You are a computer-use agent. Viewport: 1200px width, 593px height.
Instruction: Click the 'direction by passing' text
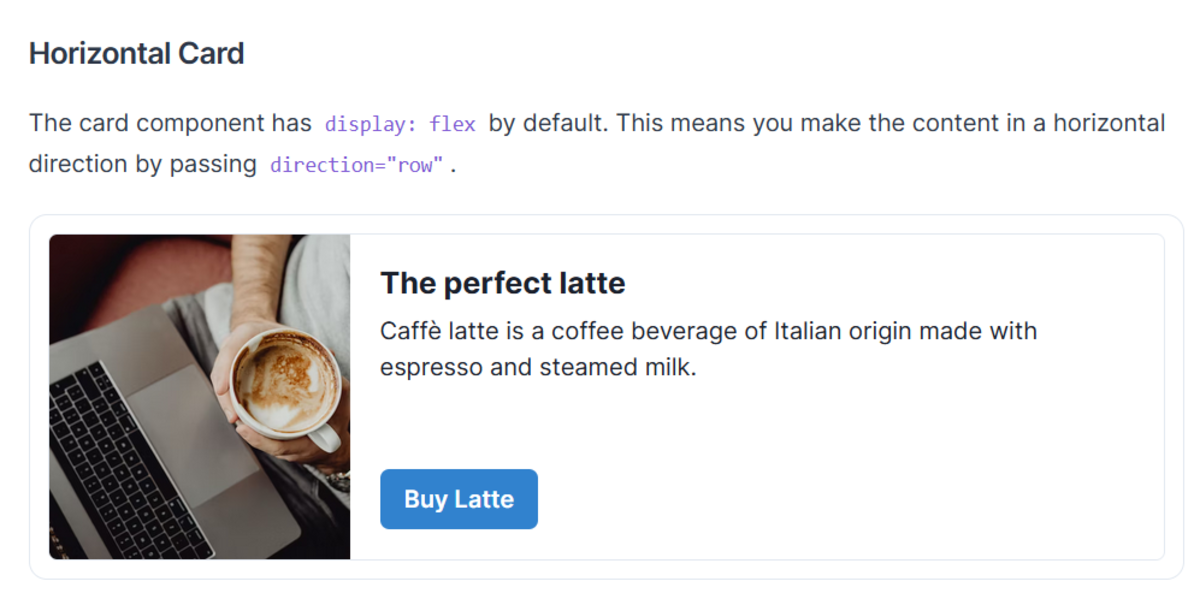pyautogui.click(x=143, y=165)
